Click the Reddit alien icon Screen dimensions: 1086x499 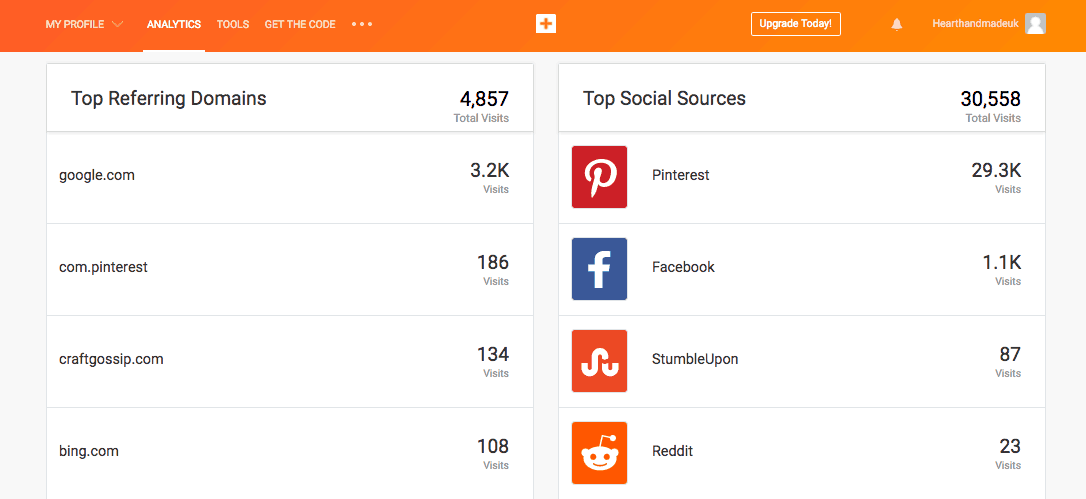pyautogui.click(x=599, y=453)
